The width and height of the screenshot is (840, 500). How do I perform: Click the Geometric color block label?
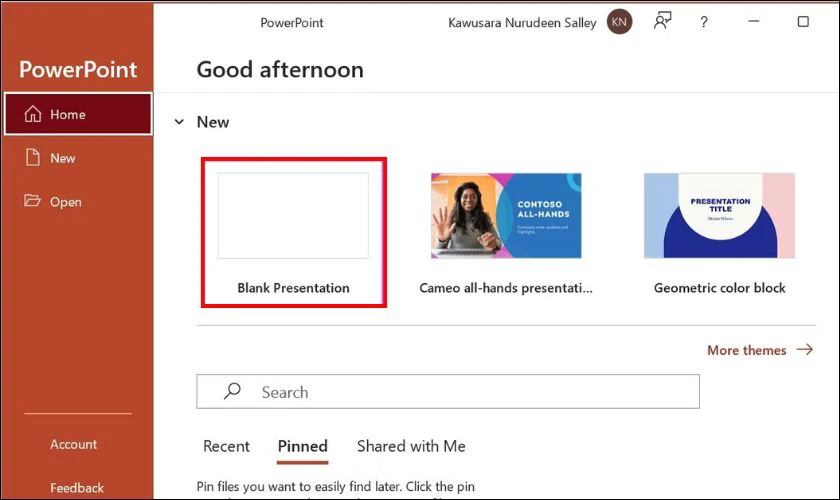point(719,288)
